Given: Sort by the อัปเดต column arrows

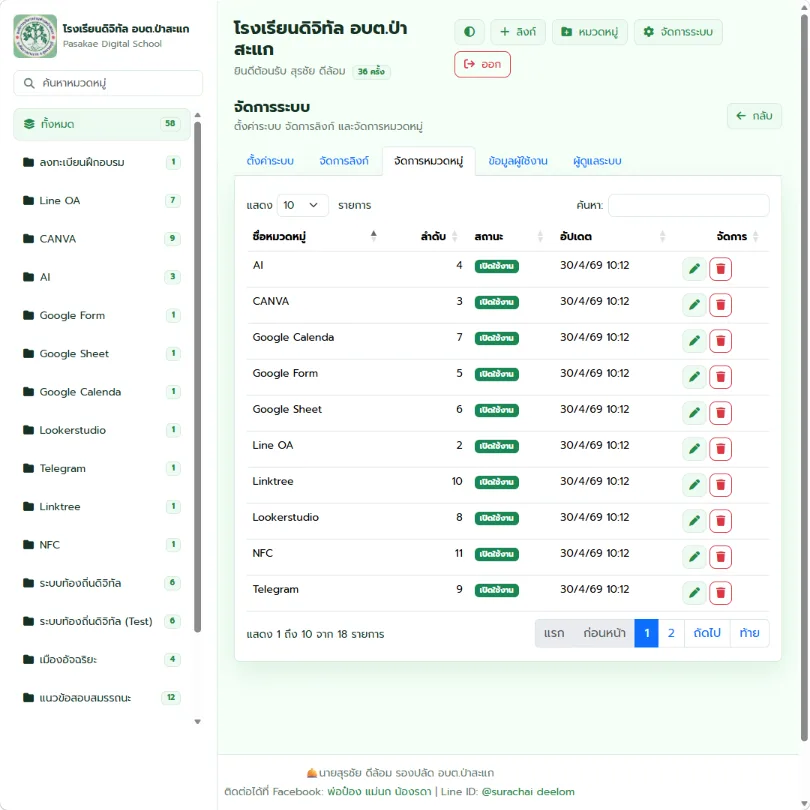Looking at the screenshot, I should click(662, 237).
